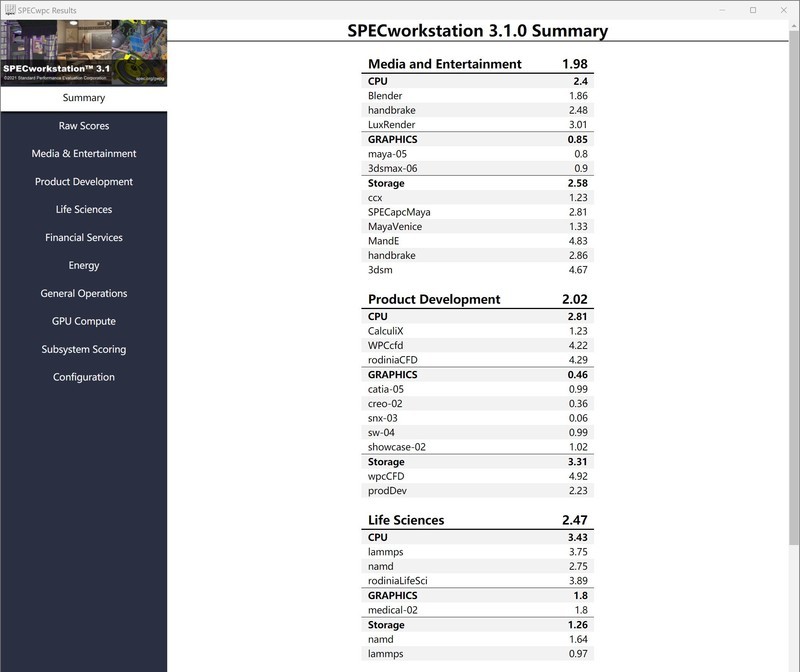Select the MayaVenice row
The width and height of the screenshot is (800, 672).
click(x=478, y=227)
